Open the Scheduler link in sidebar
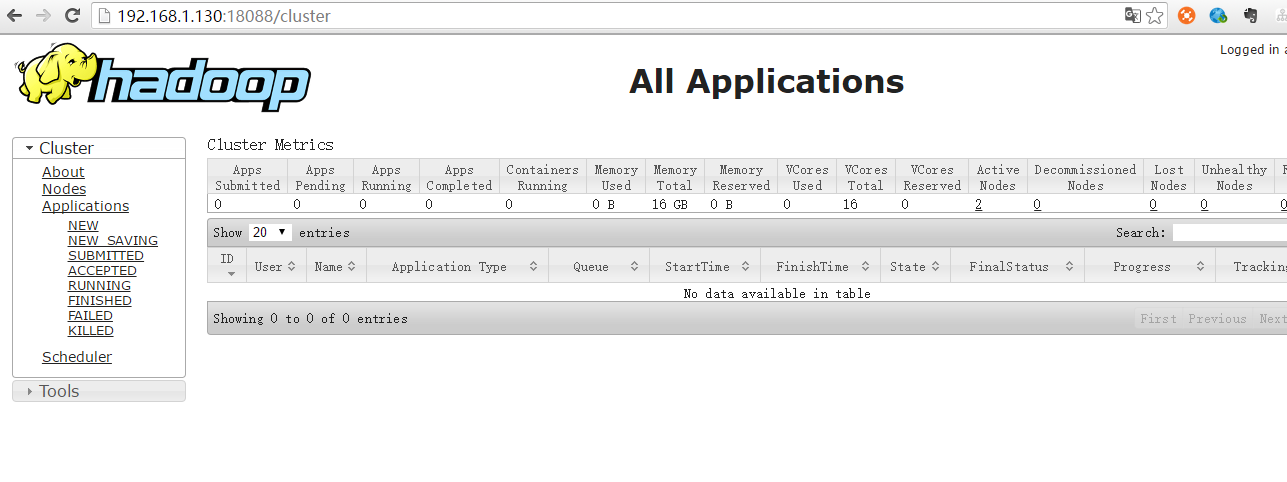Image resolution: width=1287 pixels, height=482 pixels. pos(77,357)
